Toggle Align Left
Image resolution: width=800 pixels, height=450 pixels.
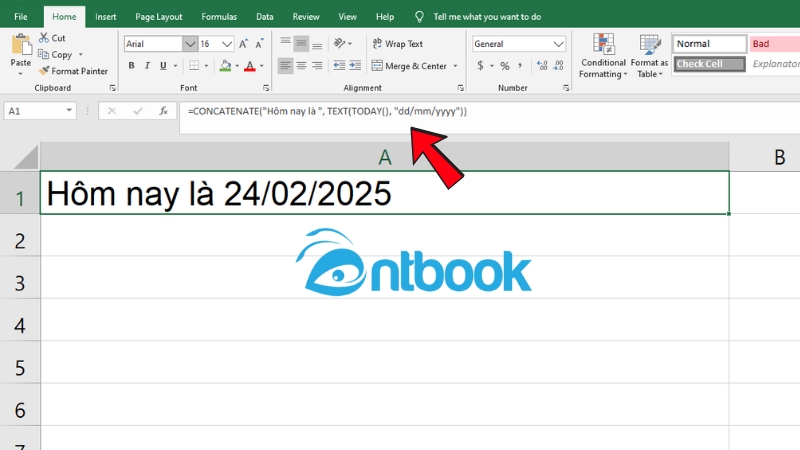pos(285,65)
